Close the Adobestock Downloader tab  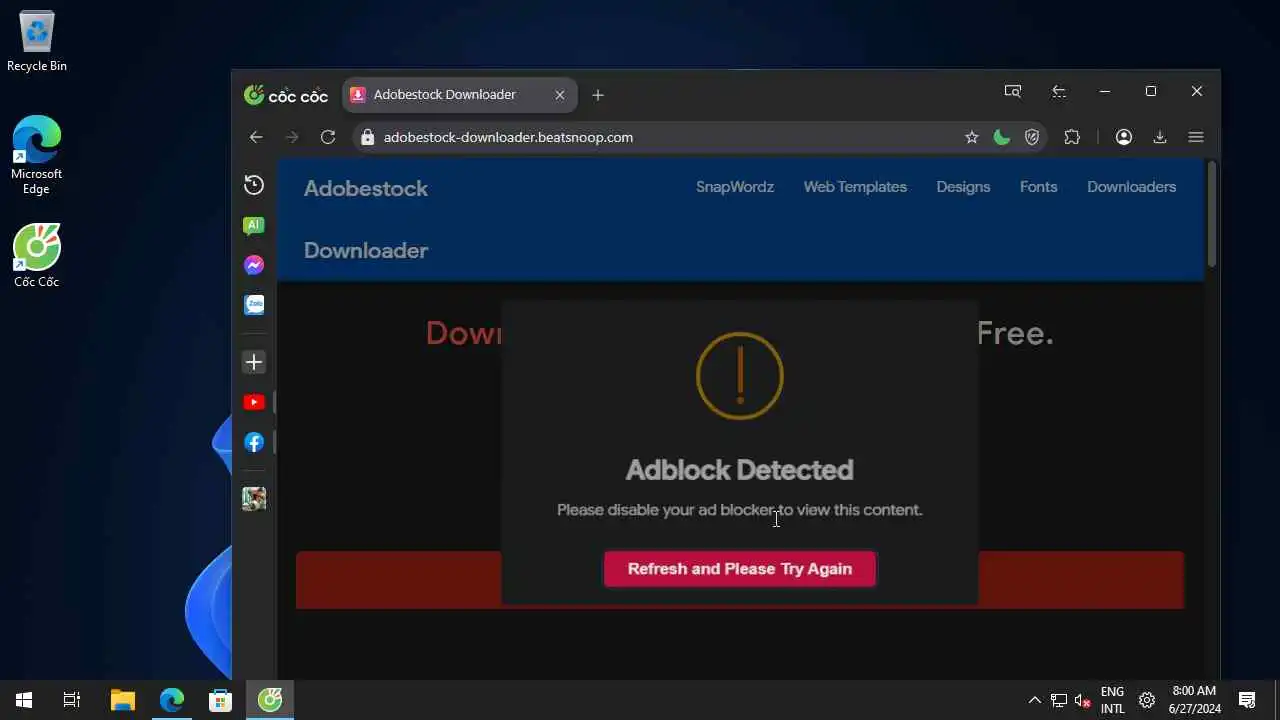pyautogui.click(x=560, y=95)
